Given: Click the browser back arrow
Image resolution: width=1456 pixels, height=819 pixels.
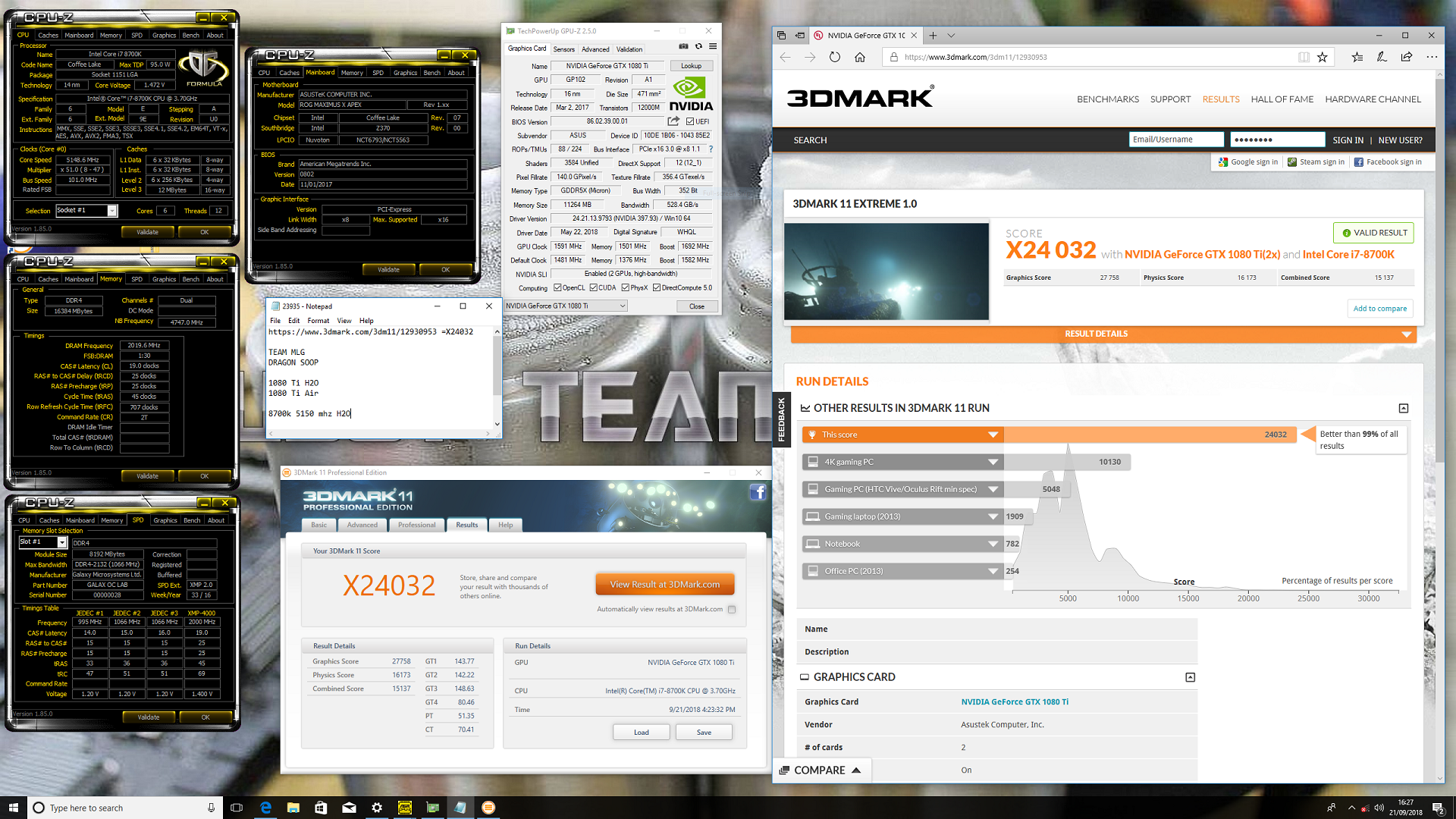Looking at the screenshot, I should (786, 57).
